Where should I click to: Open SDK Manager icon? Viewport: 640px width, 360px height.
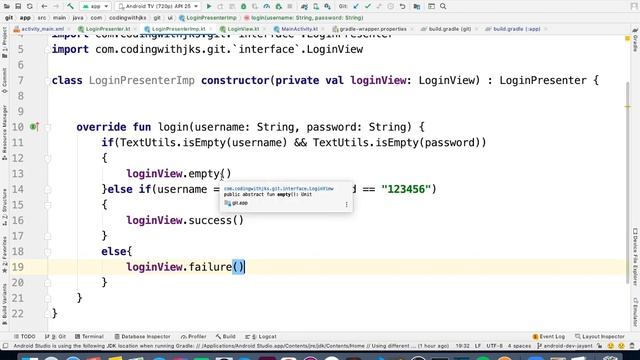[x=327, y=7]
